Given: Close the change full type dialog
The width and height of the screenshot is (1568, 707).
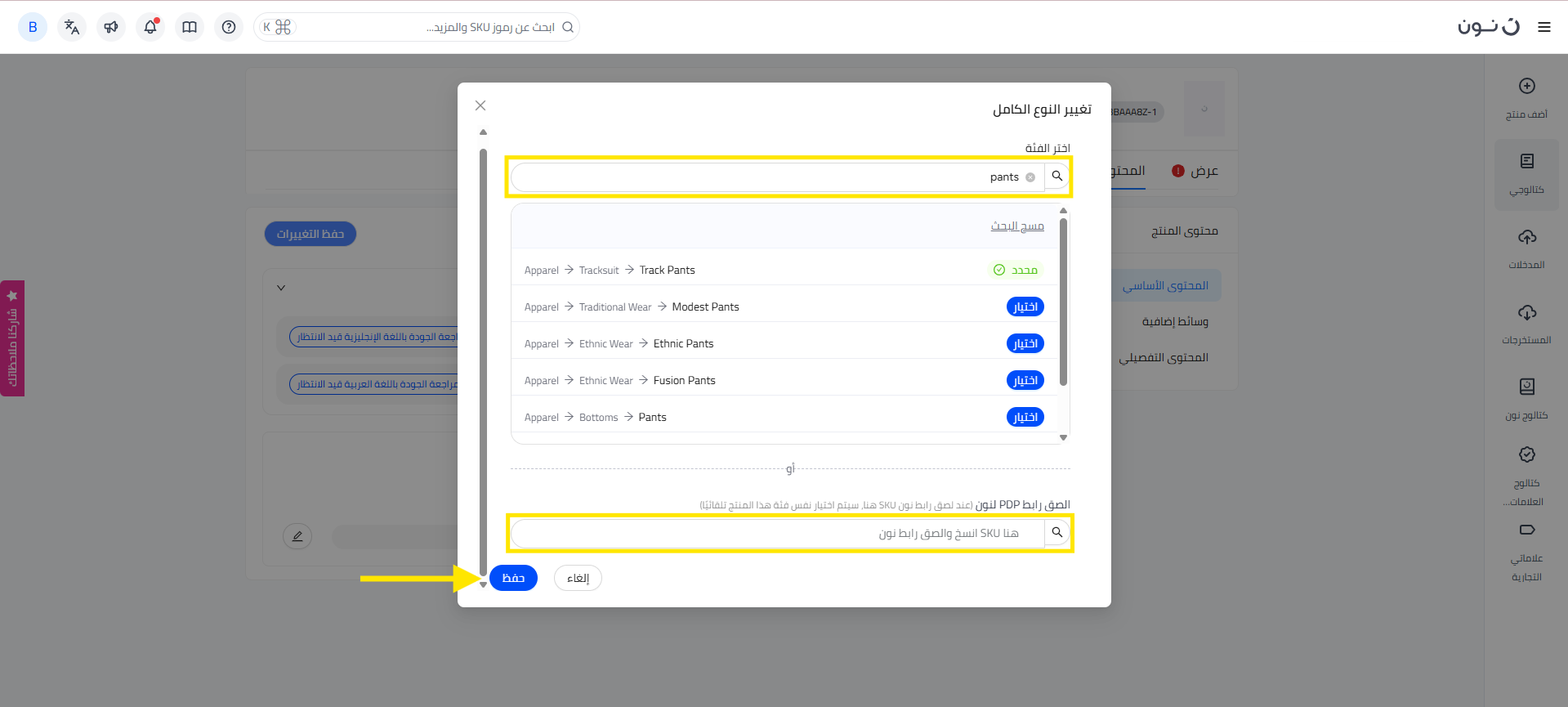Looking at the screenshot, I should coord(480,105).
